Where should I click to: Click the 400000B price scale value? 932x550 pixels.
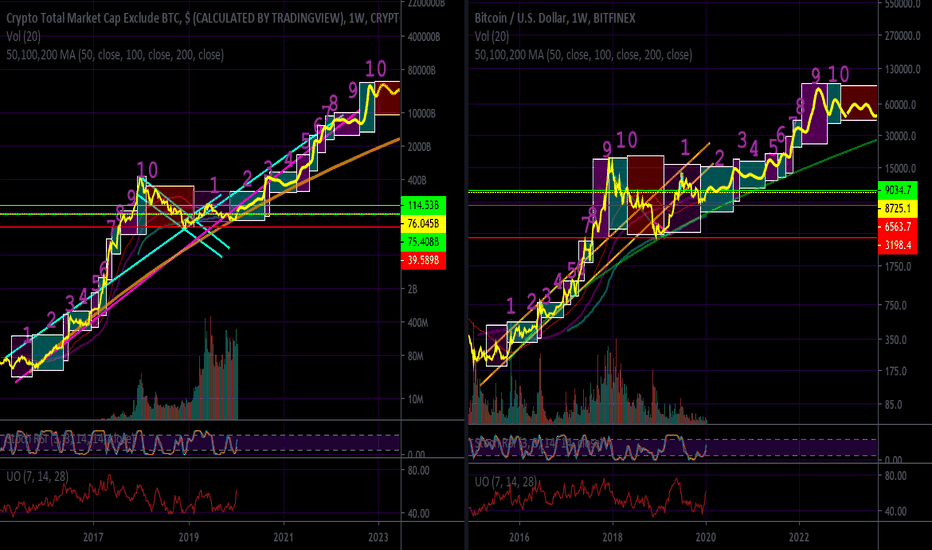point(424,37)
